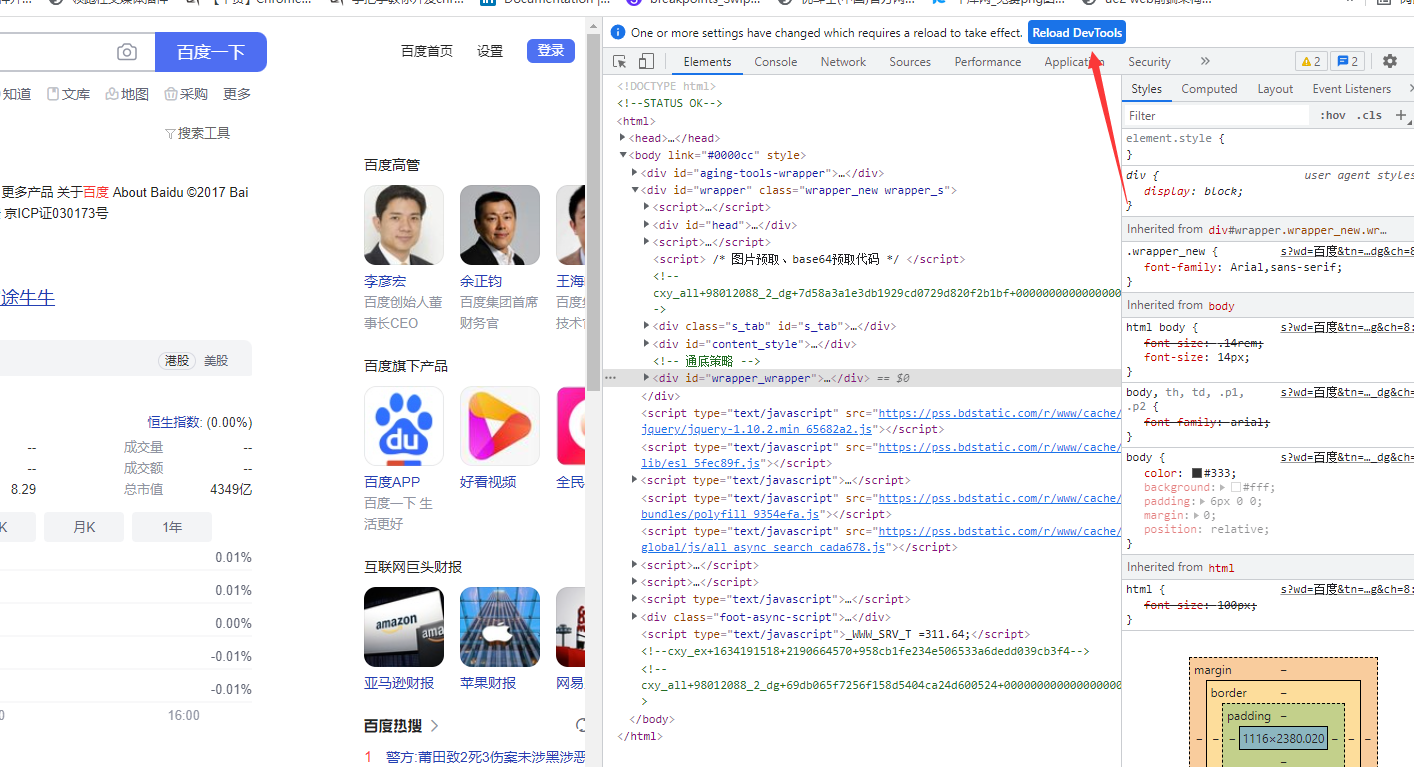This screenshot has height=767, width=1414.
Task: Toggle the :hov pseudo-class state control
Action: point(1332,115)
